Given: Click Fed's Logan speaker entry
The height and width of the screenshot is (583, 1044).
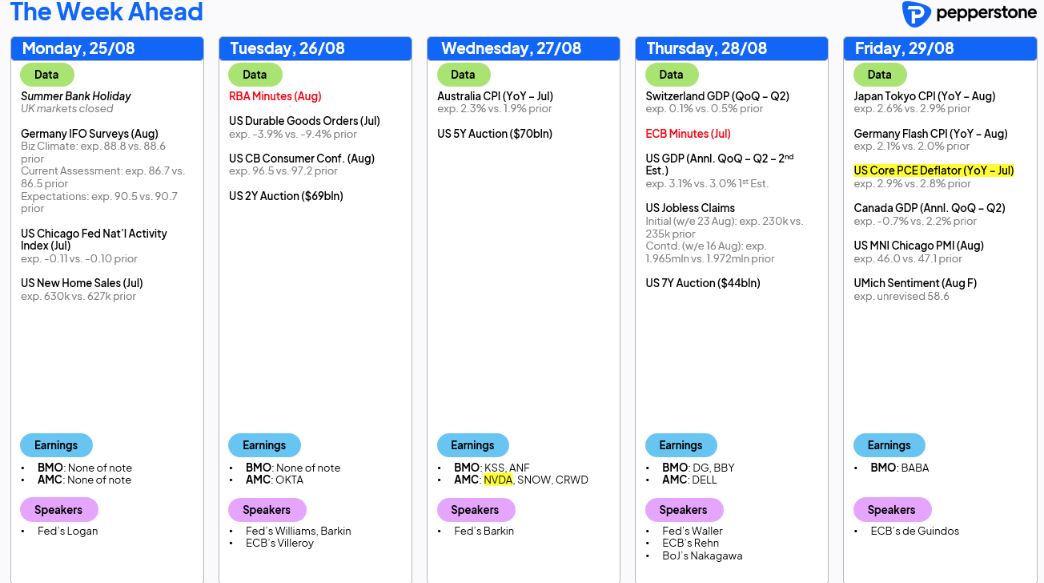Looking at the screenshot, I should [67, 531].
